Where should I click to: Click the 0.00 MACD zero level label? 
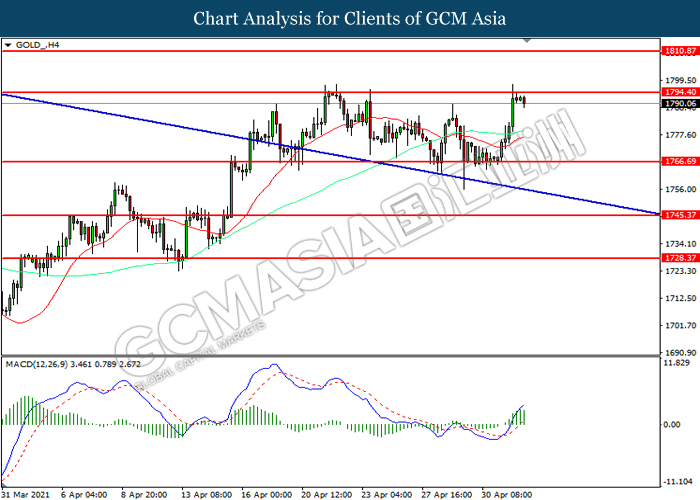tap(674, 425)
